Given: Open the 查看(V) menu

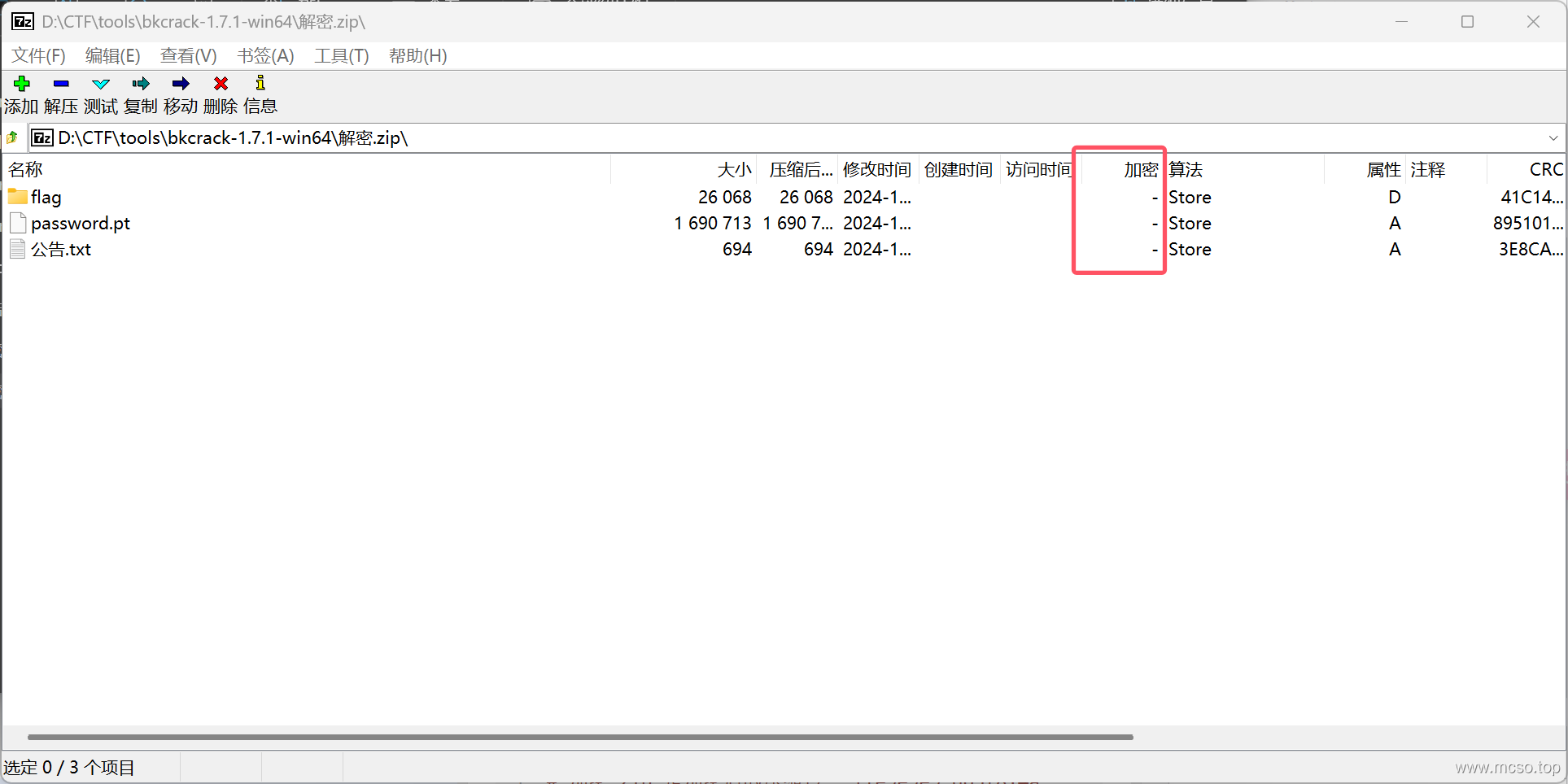Looking at the screenshot, I should (189, 55).
